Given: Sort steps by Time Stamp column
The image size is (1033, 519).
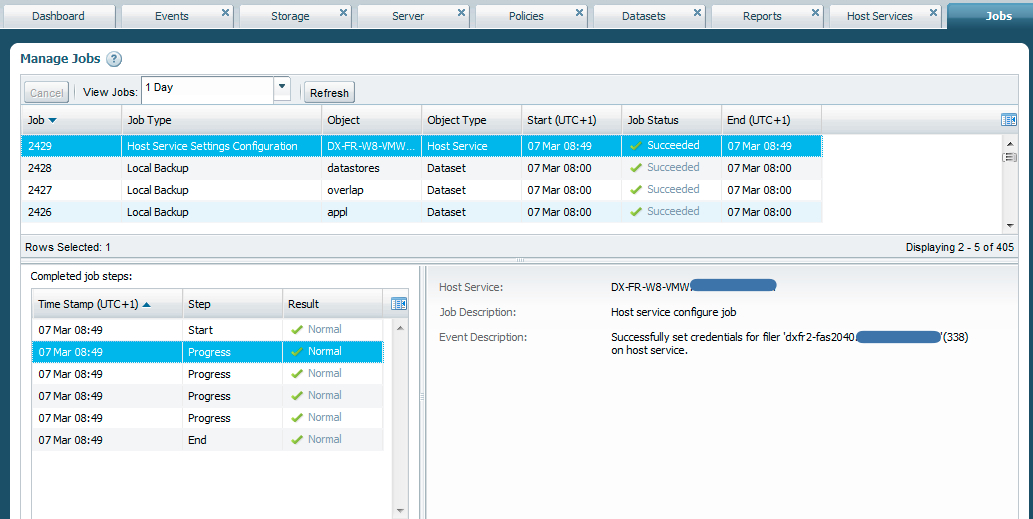Looking at the screenshot, I should [95, 304].
